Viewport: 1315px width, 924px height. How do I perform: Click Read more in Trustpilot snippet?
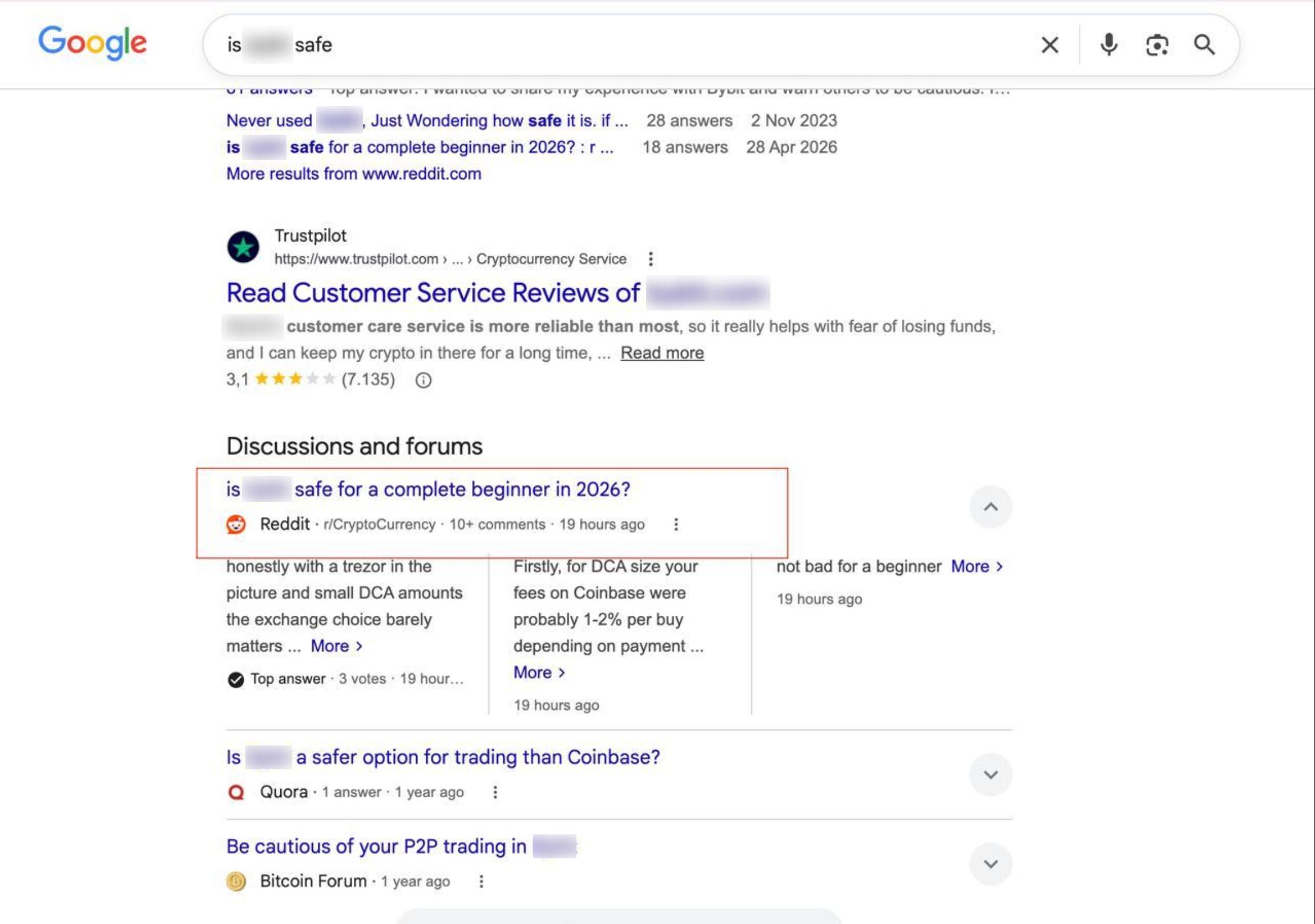coord(662,353)
